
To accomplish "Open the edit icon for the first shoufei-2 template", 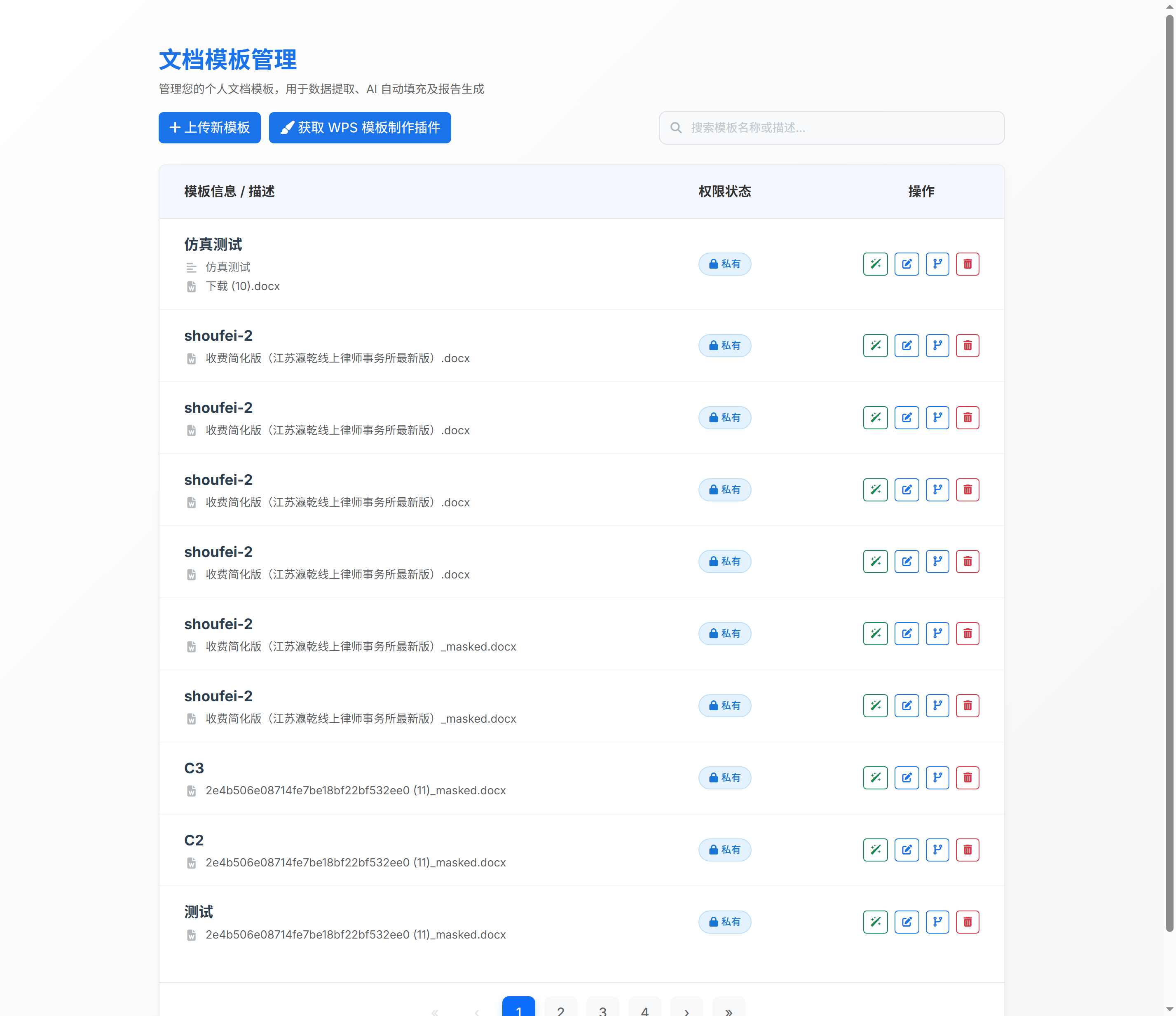I will 907,345.
